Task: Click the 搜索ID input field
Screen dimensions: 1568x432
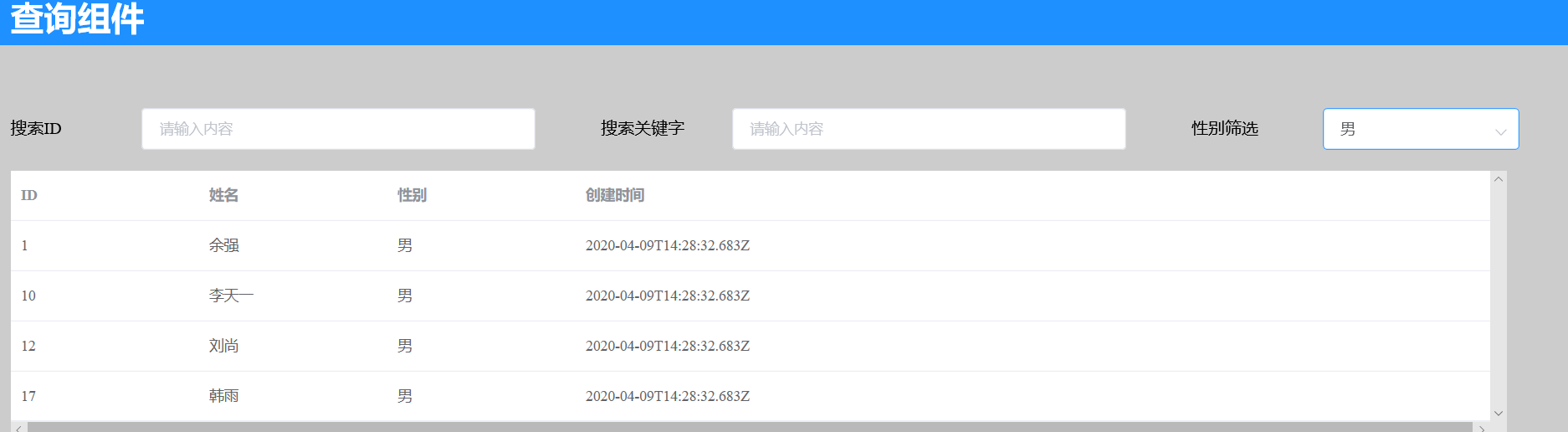Action: [338, 129]
